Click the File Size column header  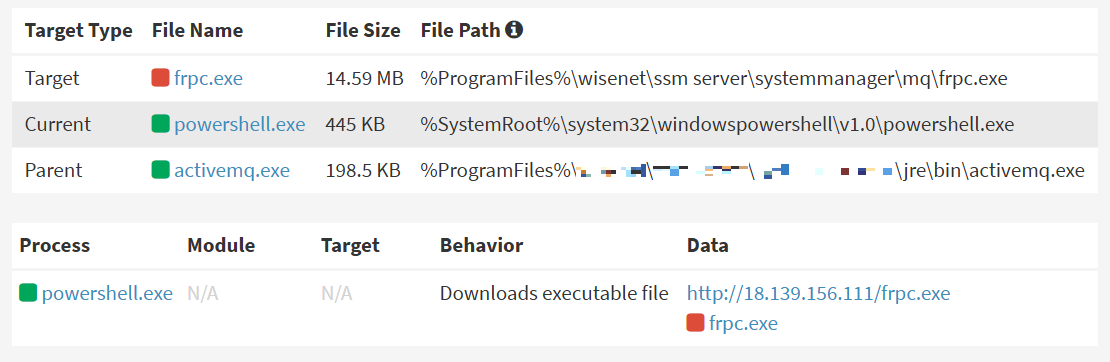pos(363,30)
